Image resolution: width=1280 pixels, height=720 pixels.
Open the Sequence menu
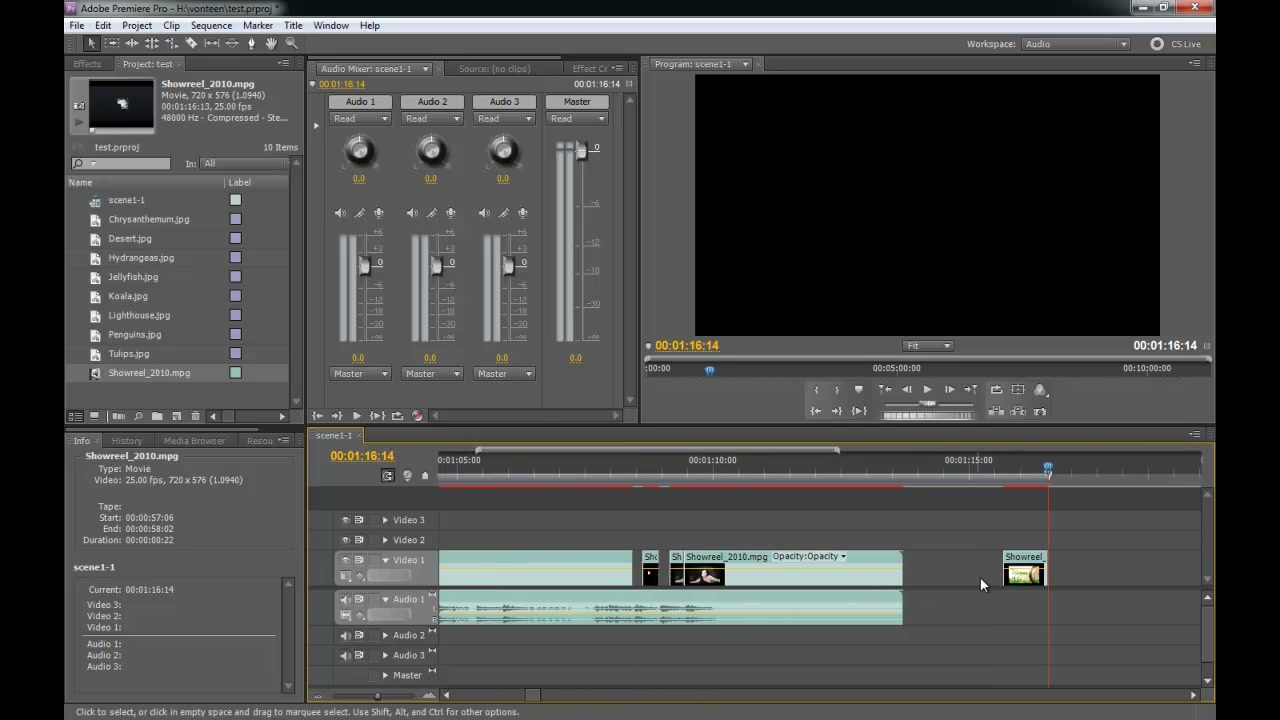[211, 25]
